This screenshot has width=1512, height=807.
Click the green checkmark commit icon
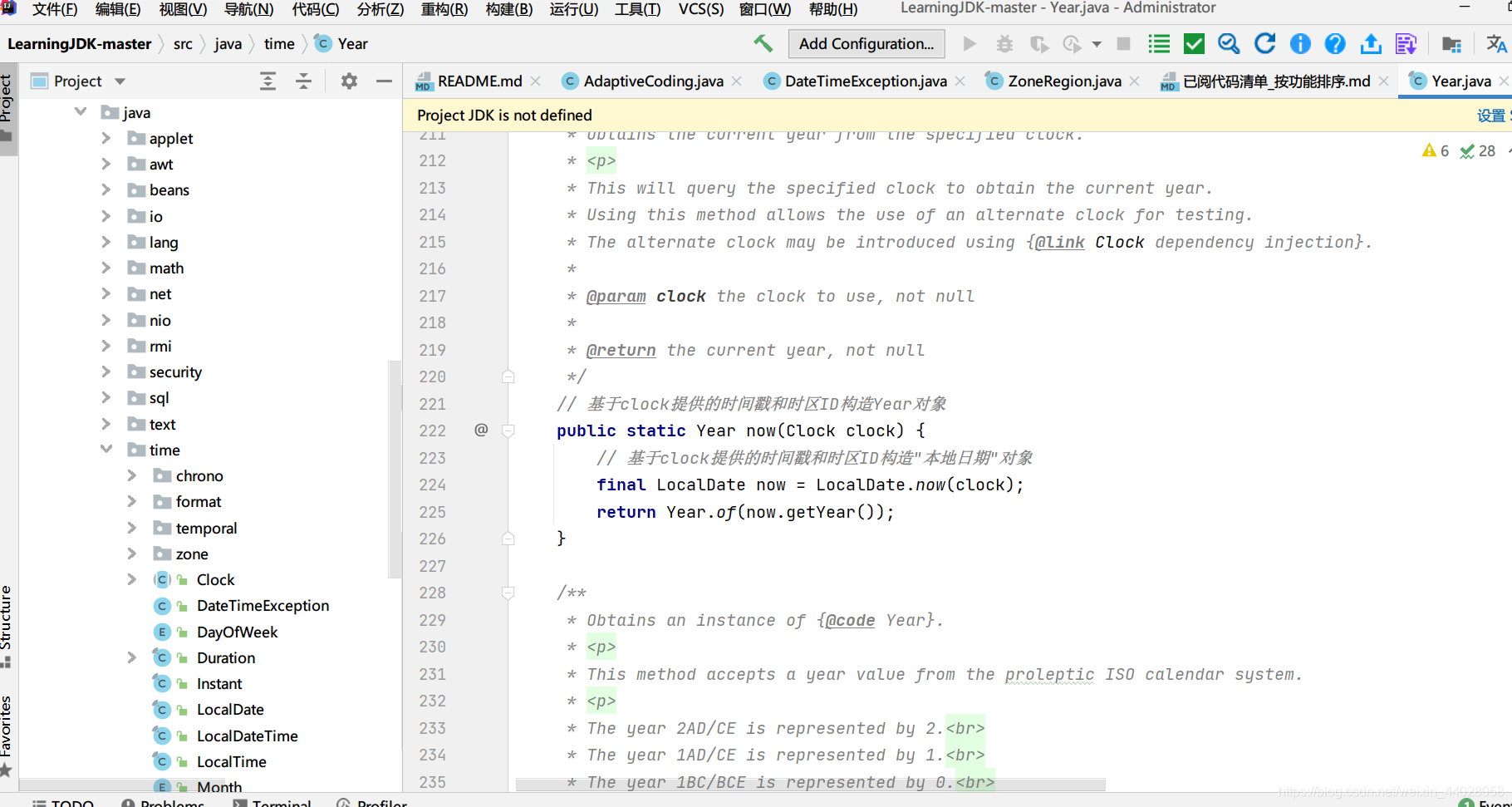coord(1194,43)
